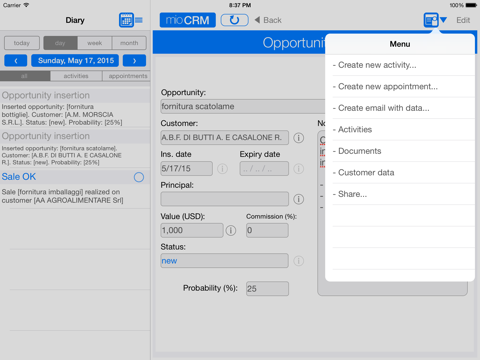Show all diary entries
This screenshot has height=360, width=480.
(25, 76)
